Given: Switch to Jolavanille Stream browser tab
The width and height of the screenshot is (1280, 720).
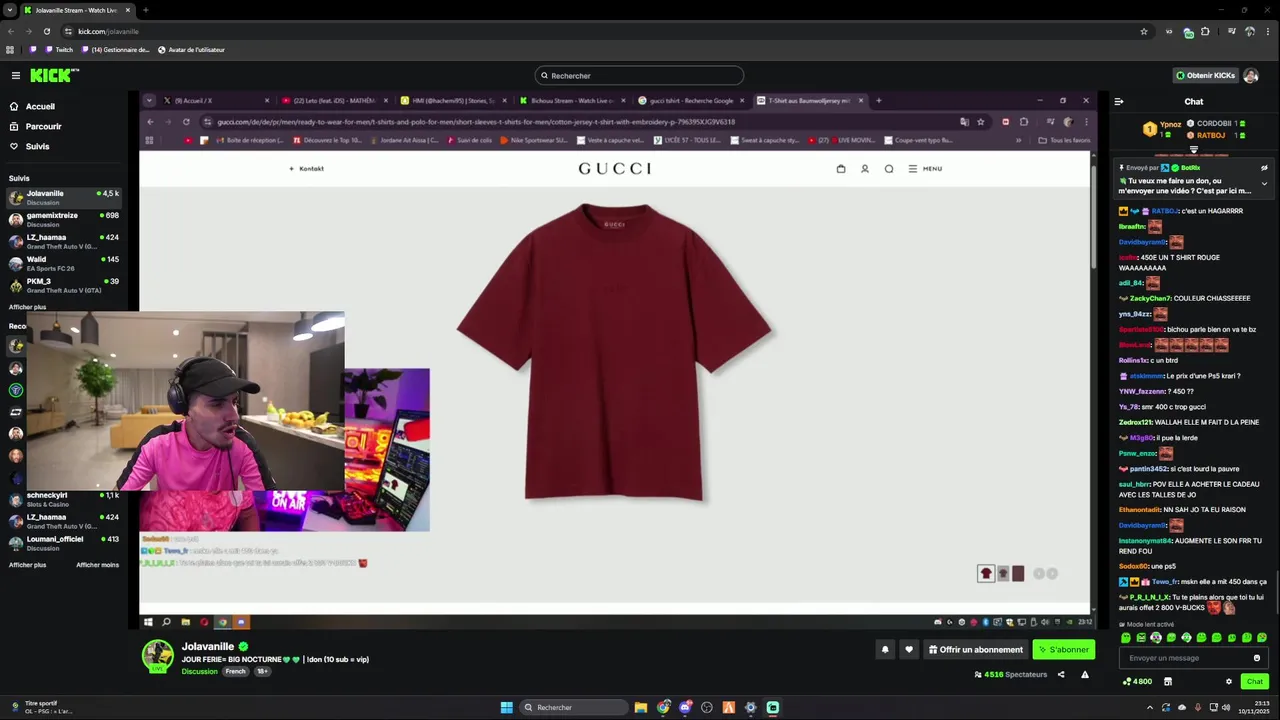Looking at the screenshot, I should [77, 10].
